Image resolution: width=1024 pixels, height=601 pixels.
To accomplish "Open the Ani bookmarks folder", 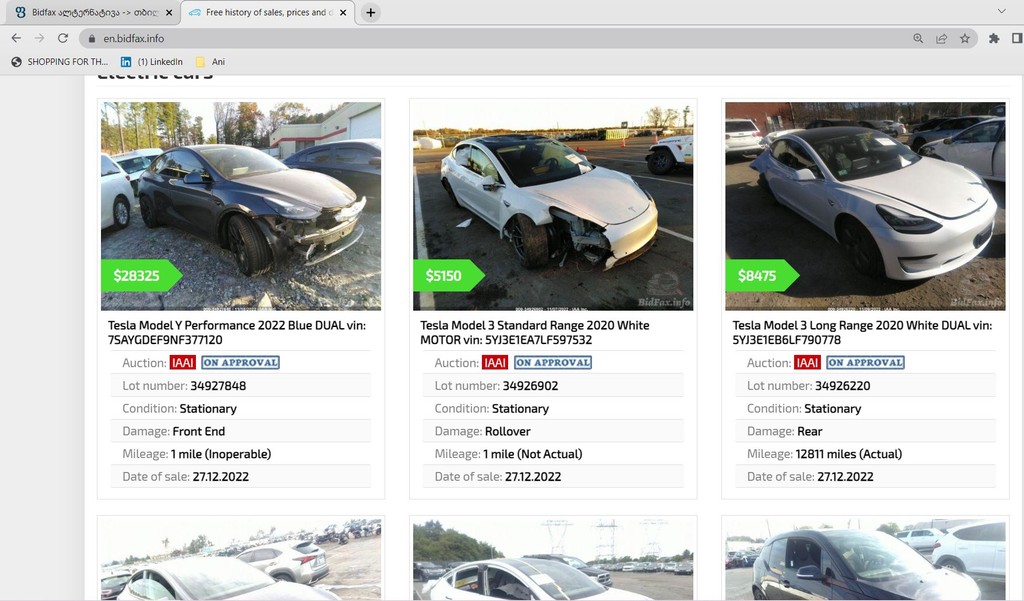I will (x=210, y=61).
